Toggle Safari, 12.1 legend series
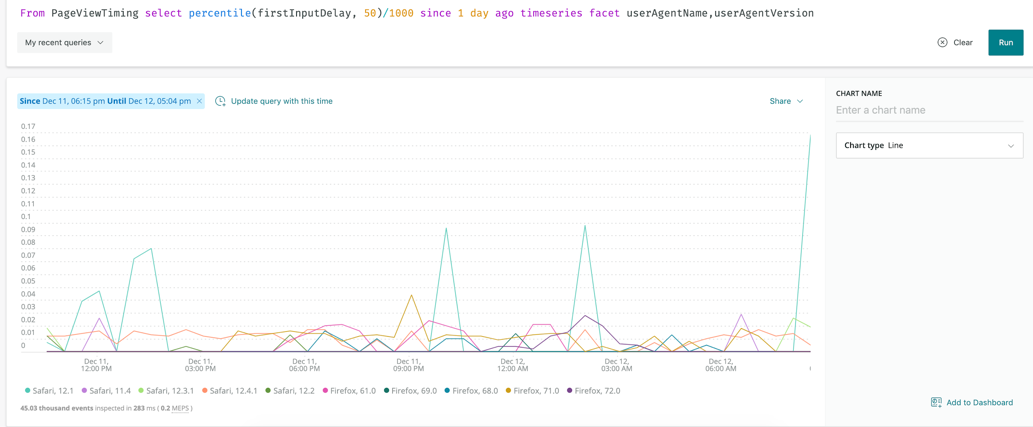The image size is (1033, 427). [48, 391]
